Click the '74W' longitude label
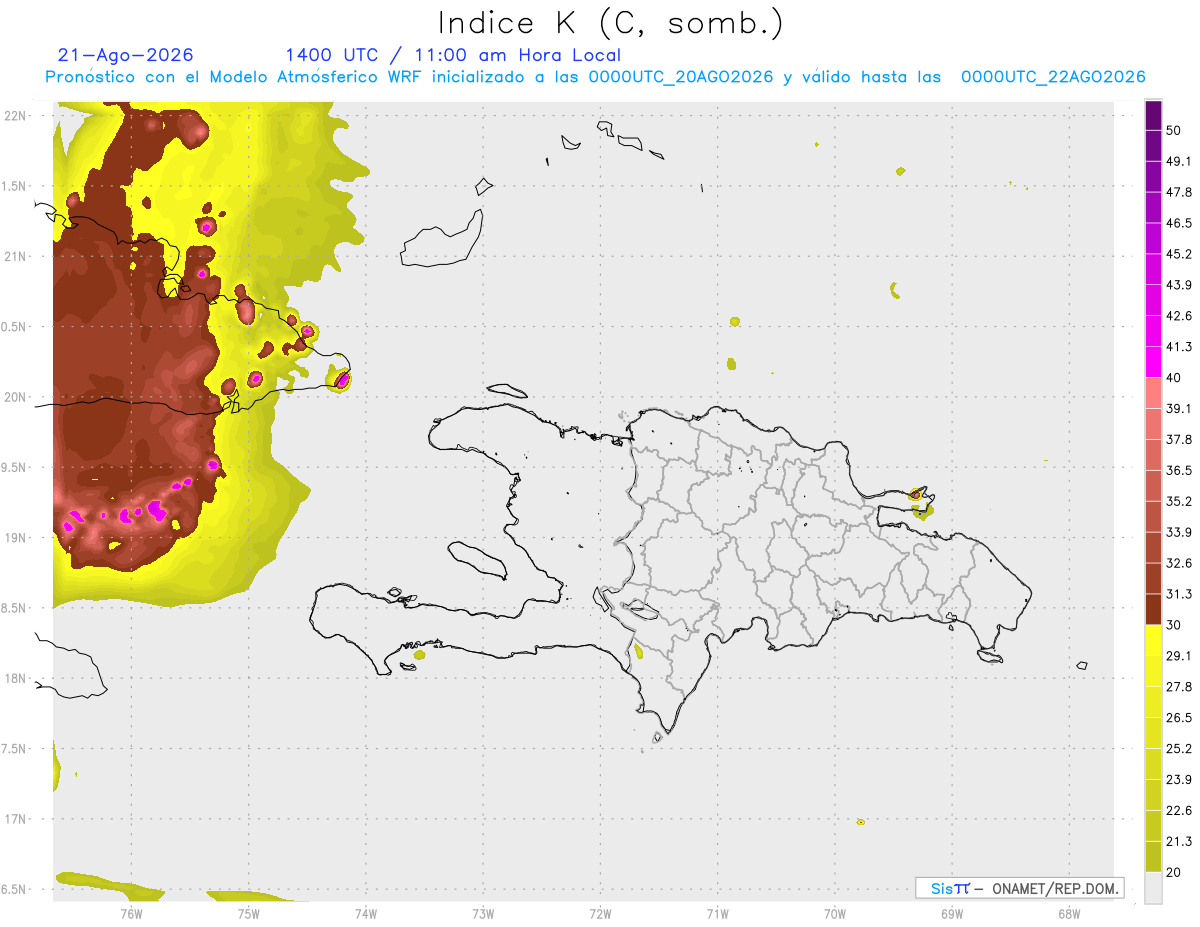 tap(365, 914)
